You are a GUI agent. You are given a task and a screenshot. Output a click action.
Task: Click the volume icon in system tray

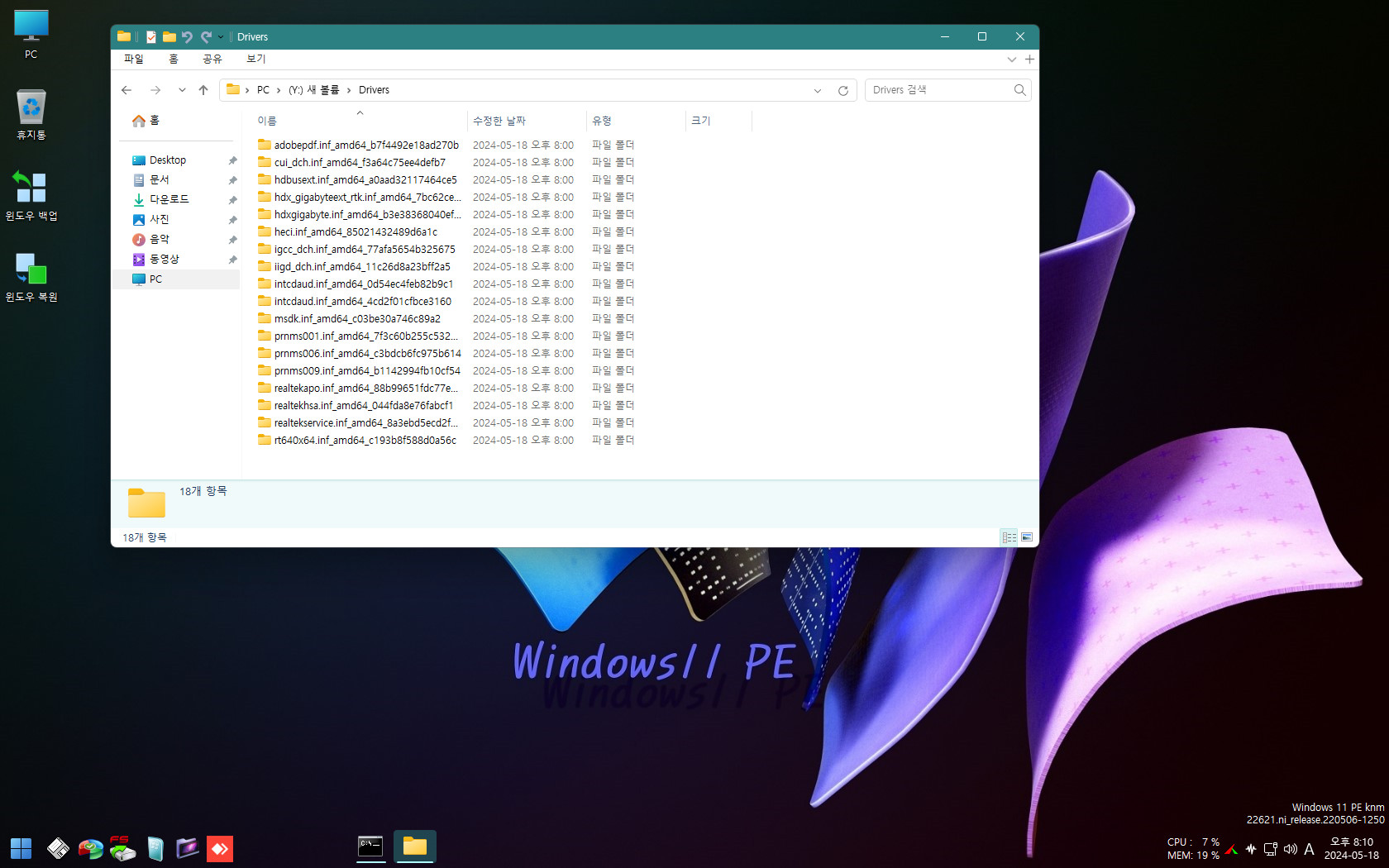[1290, 849]
